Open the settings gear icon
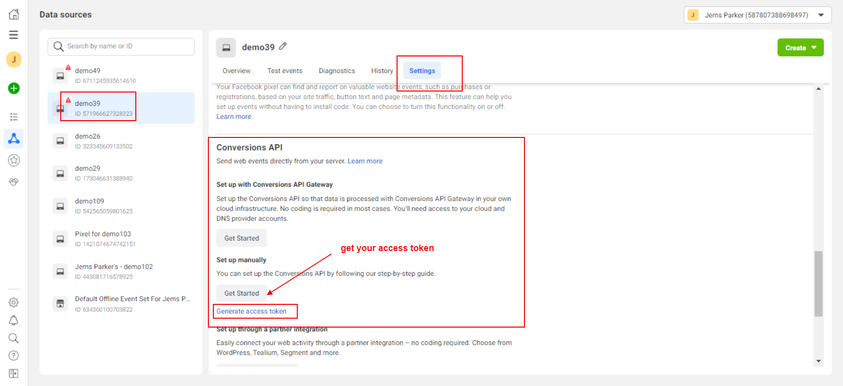 click(14, 303)
